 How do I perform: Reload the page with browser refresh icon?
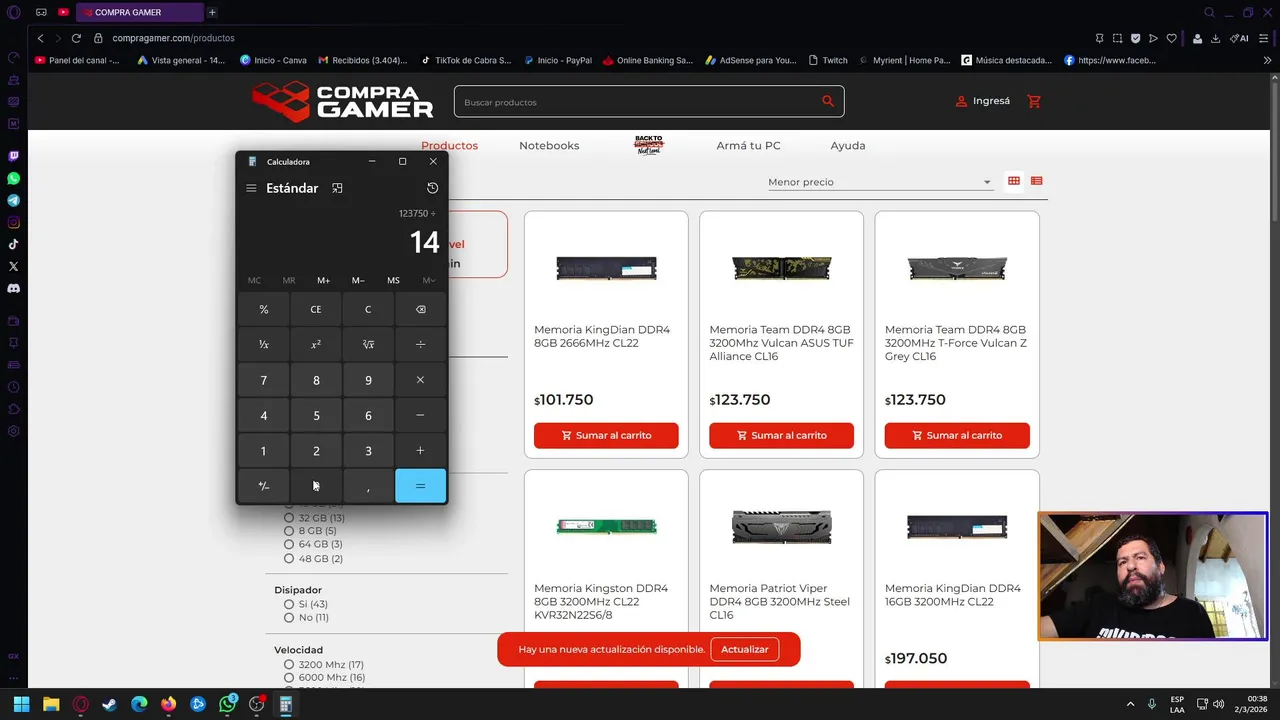click(x=76, y=38)
